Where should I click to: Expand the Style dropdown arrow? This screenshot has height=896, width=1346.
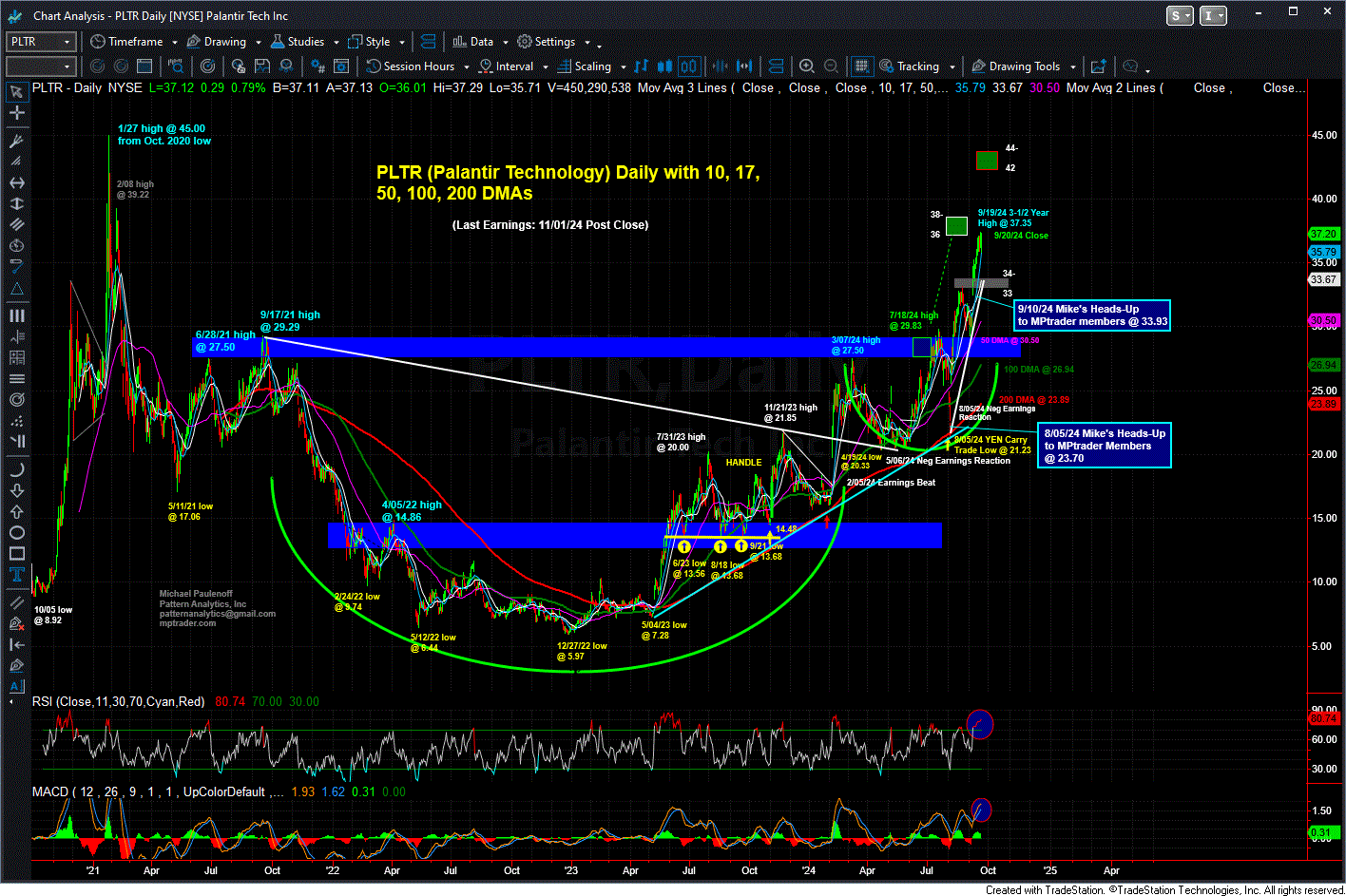point(402,43)
